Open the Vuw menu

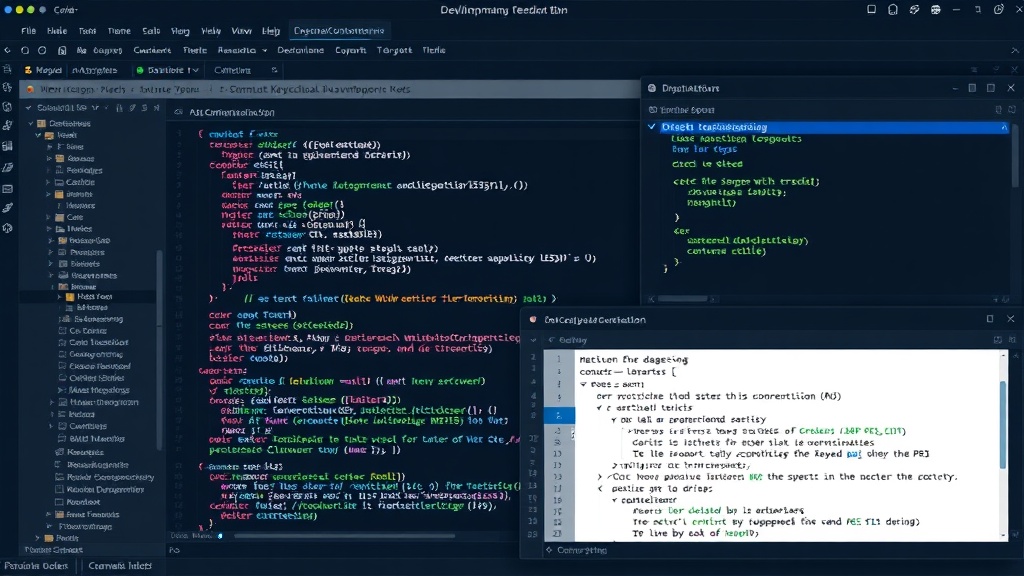tap(241, 31)
